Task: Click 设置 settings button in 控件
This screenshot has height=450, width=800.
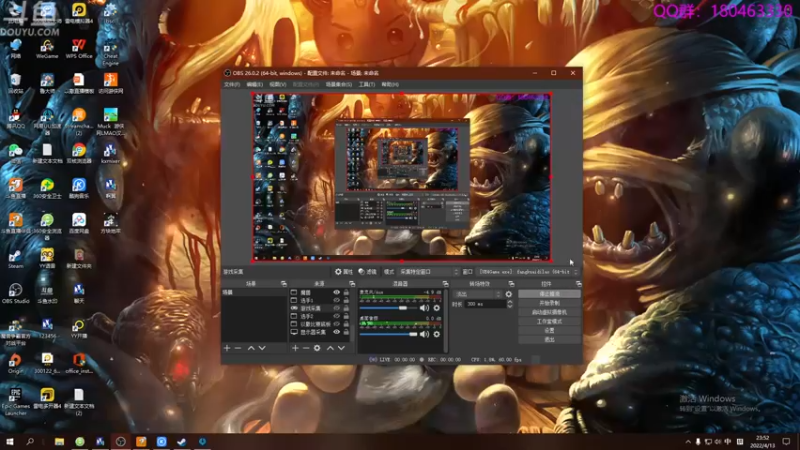Action: pos(549,331)
